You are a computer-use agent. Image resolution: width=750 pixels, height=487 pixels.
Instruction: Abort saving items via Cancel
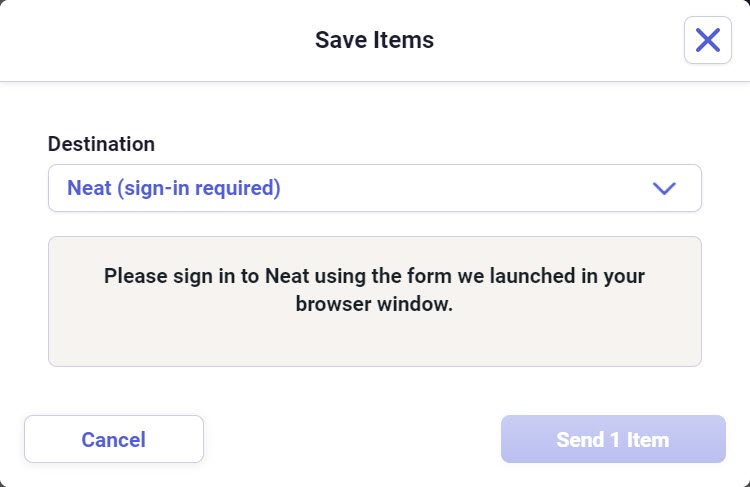pos(114,439)
